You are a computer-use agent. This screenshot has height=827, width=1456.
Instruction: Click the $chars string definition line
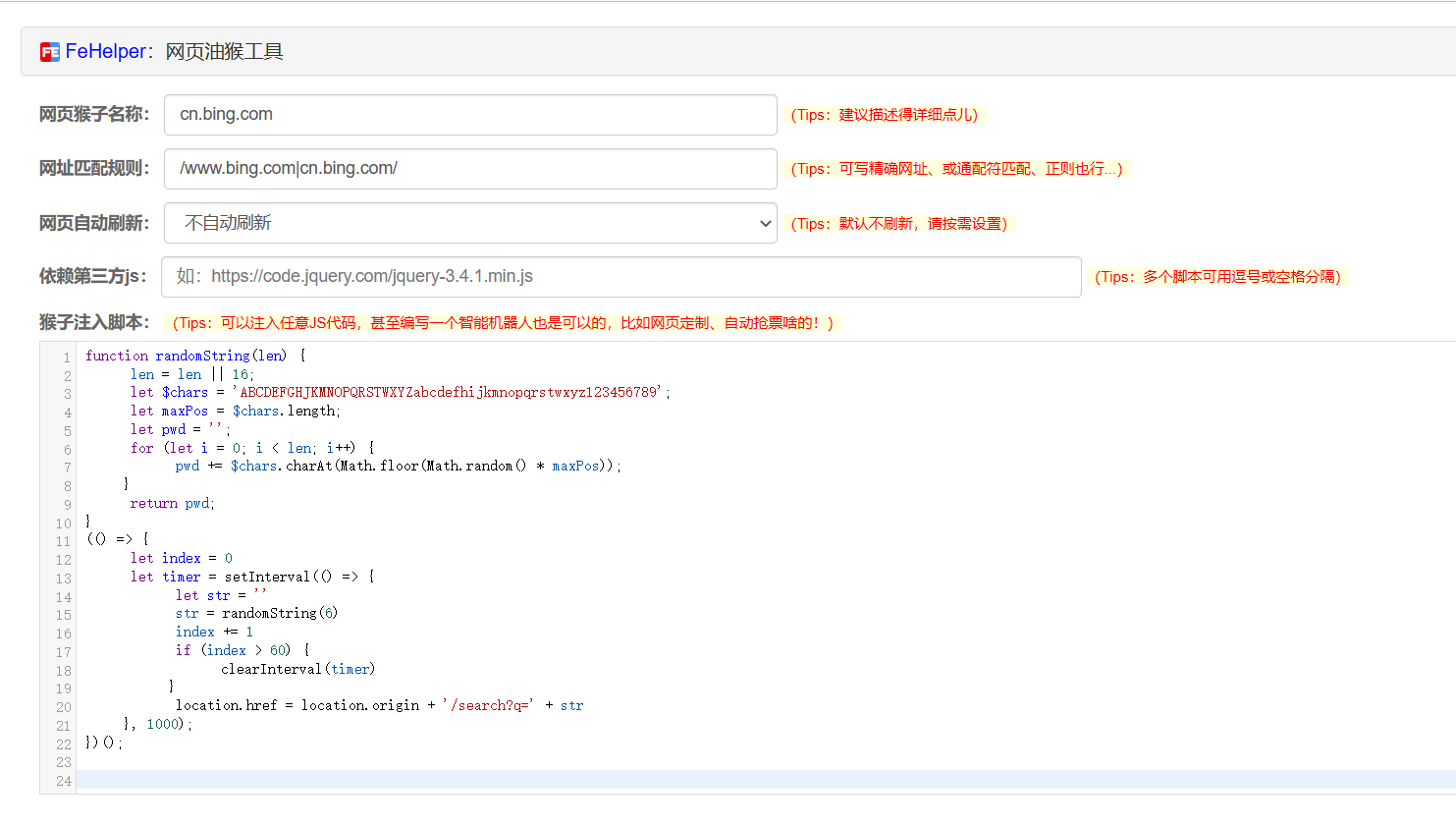401,392
